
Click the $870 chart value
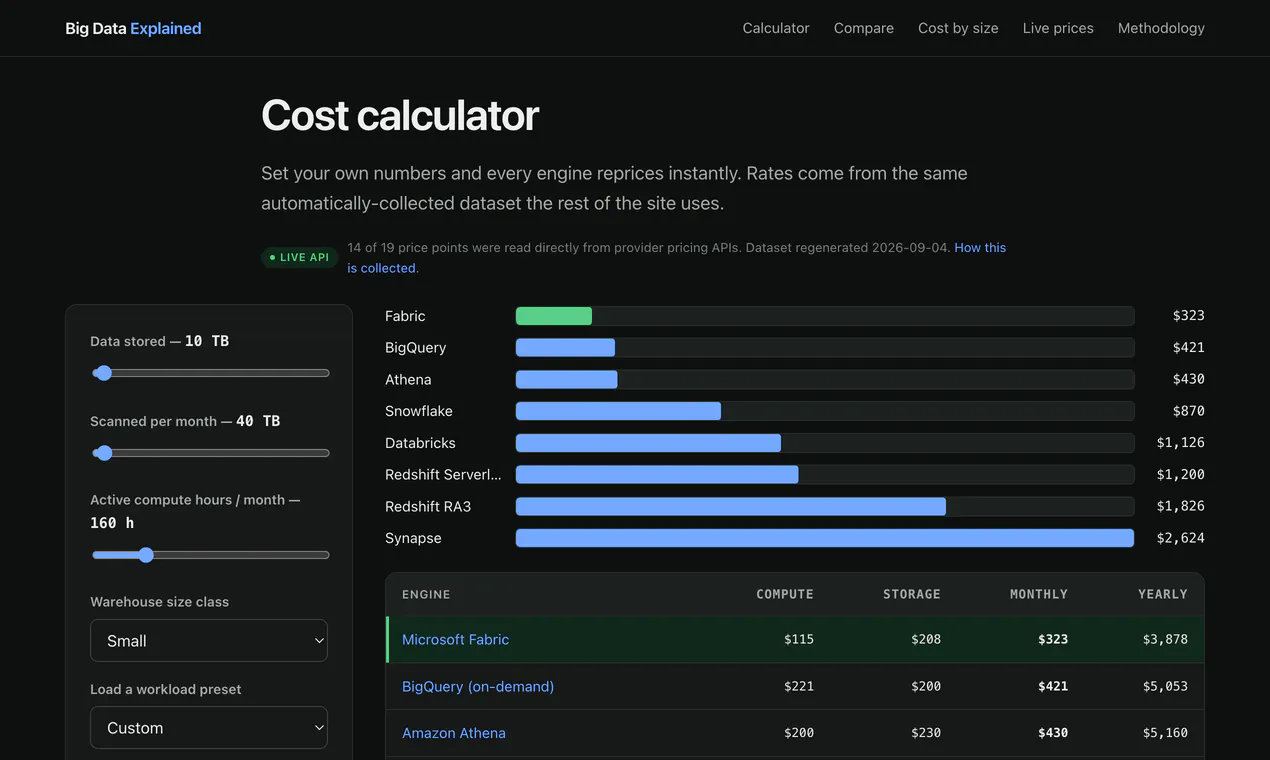(1189, 411)
